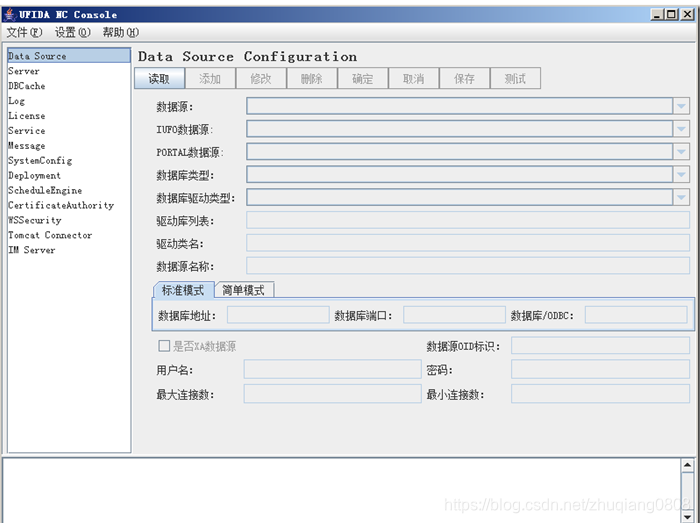Screen dimensions: 700x523
Task: Click the 添加 button
Action: pyautogui.click(x=210, y=79)
